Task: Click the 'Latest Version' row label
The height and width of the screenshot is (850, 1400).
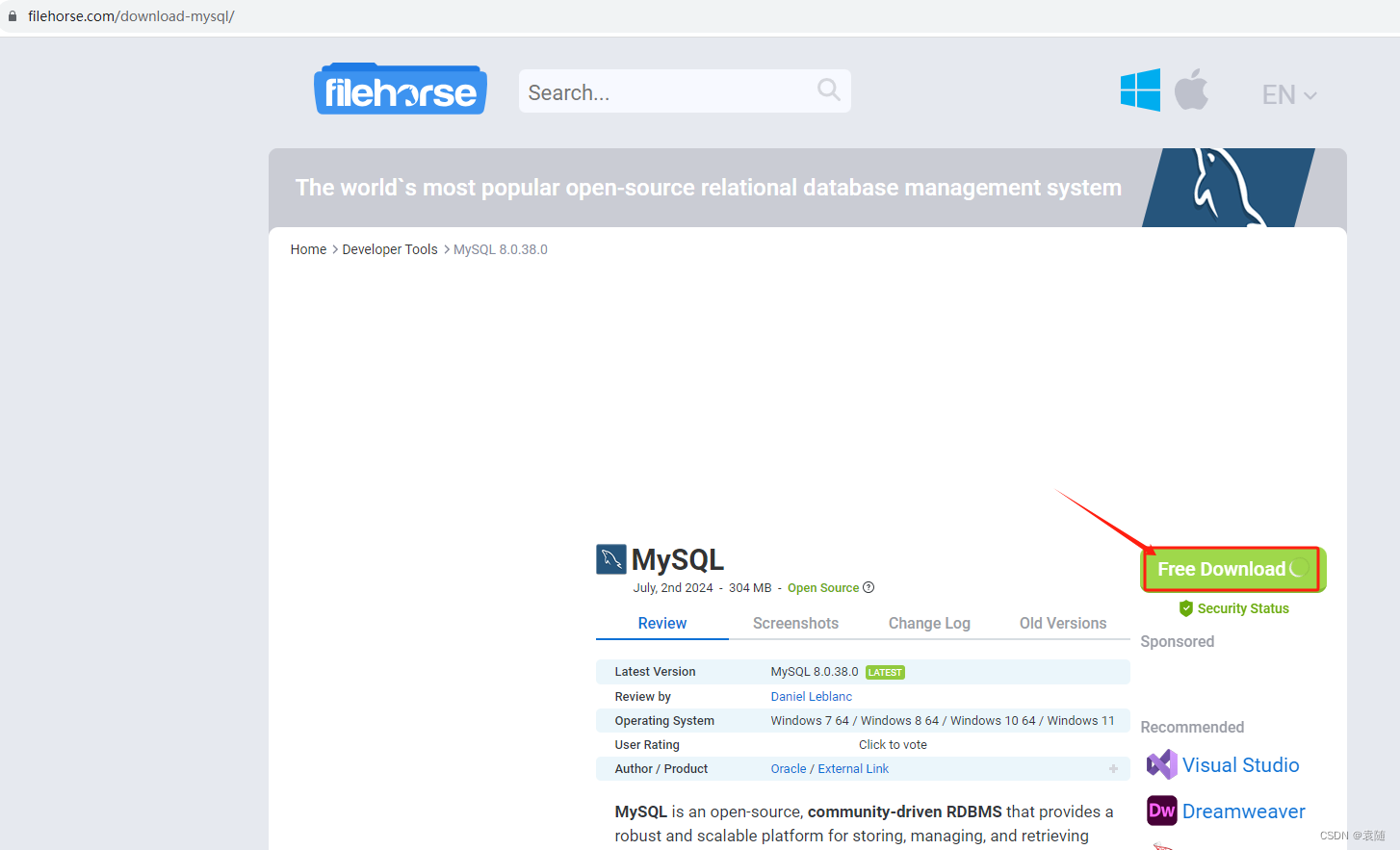Action: coord(655,672)
